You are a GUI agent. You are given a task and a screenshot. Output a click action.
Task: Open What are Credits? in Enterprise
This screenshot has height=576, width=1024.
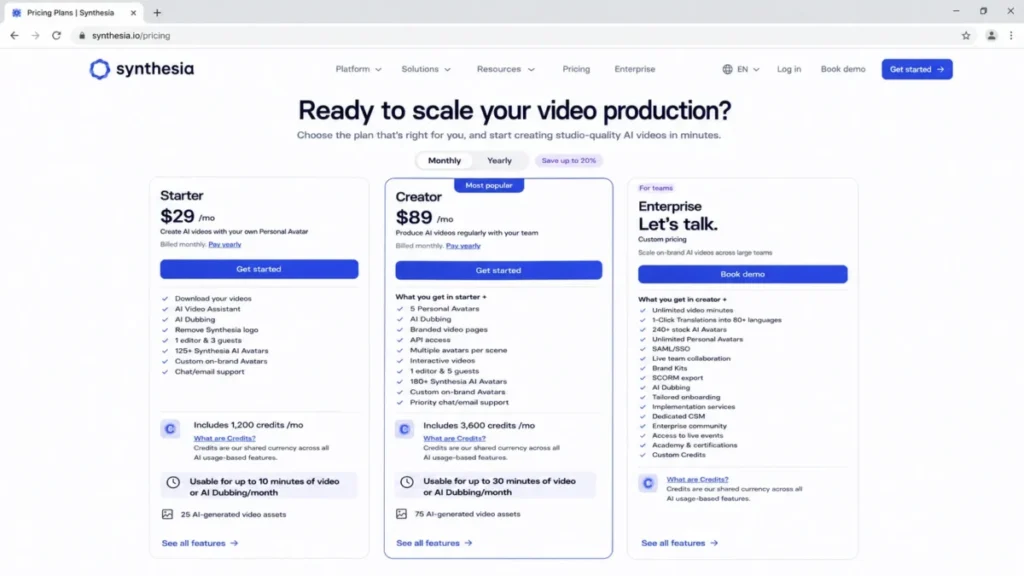(x=697, y=479)
